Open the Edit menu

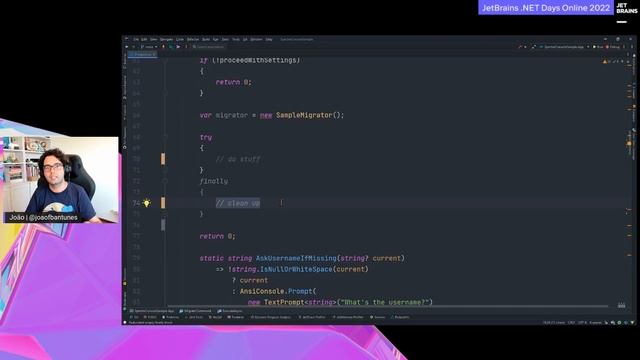pos(144,39)
